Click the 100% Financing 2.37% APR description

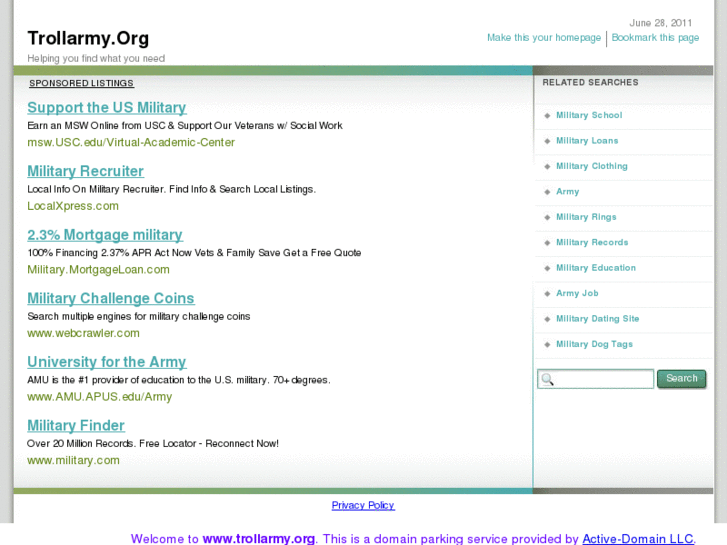tap(194, 253)
